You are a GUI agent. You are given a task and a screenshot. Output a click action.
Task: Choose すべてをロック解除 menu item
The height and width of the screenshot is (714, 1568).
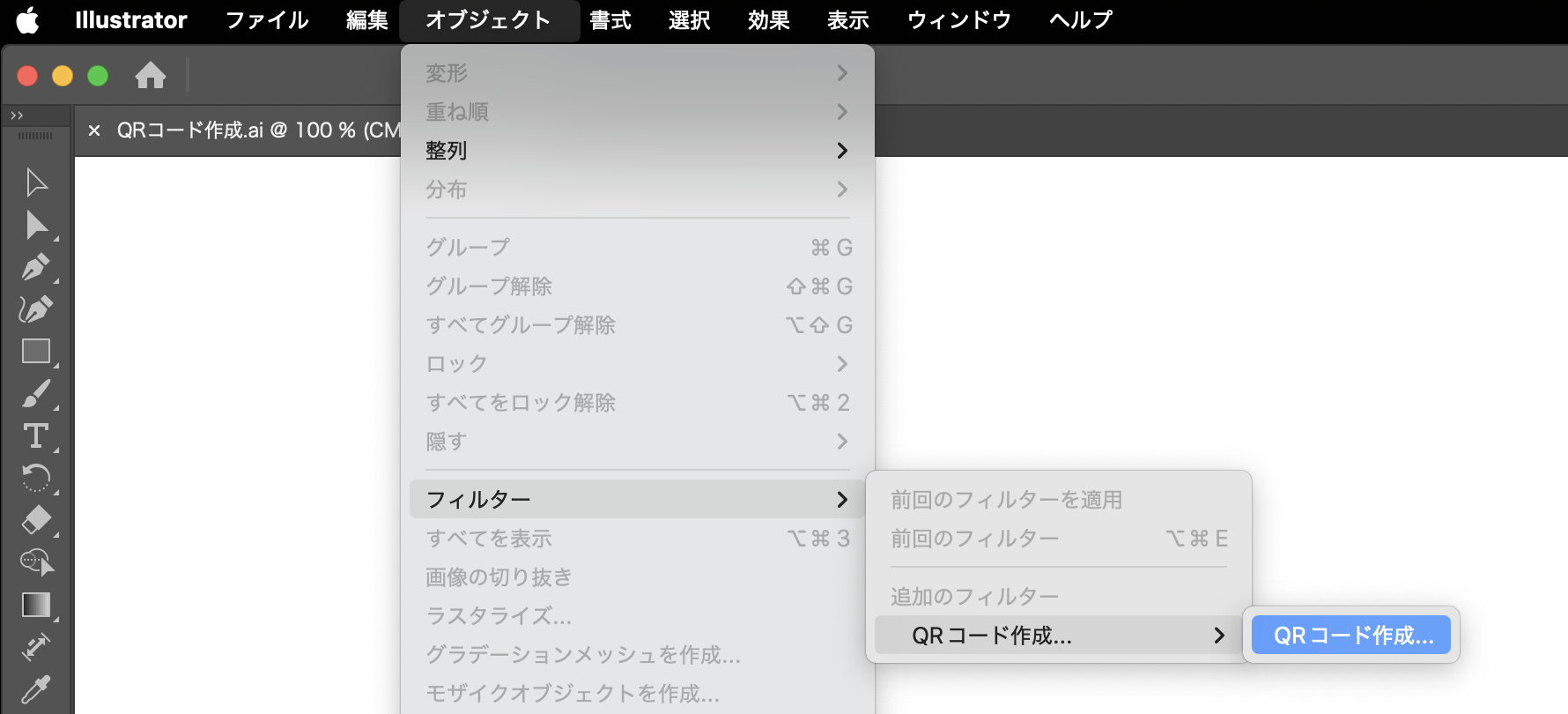638,403
